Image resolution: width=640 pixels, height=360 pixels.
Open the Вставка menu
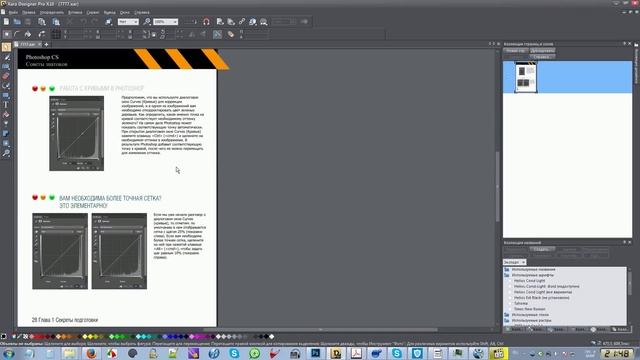click(x=75, y=13)
